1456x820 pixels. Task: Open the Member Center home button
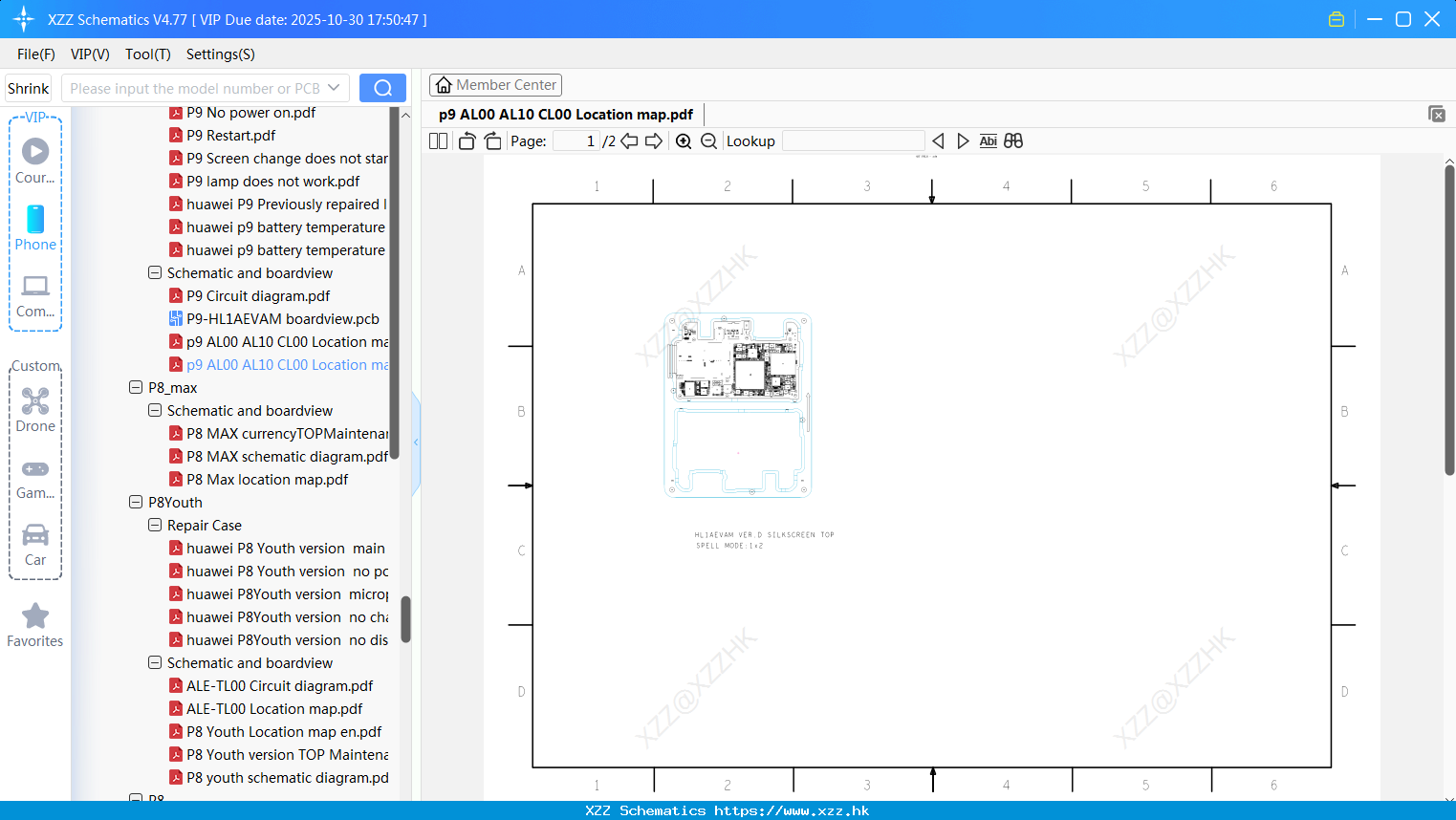click(x=495, y=85)
